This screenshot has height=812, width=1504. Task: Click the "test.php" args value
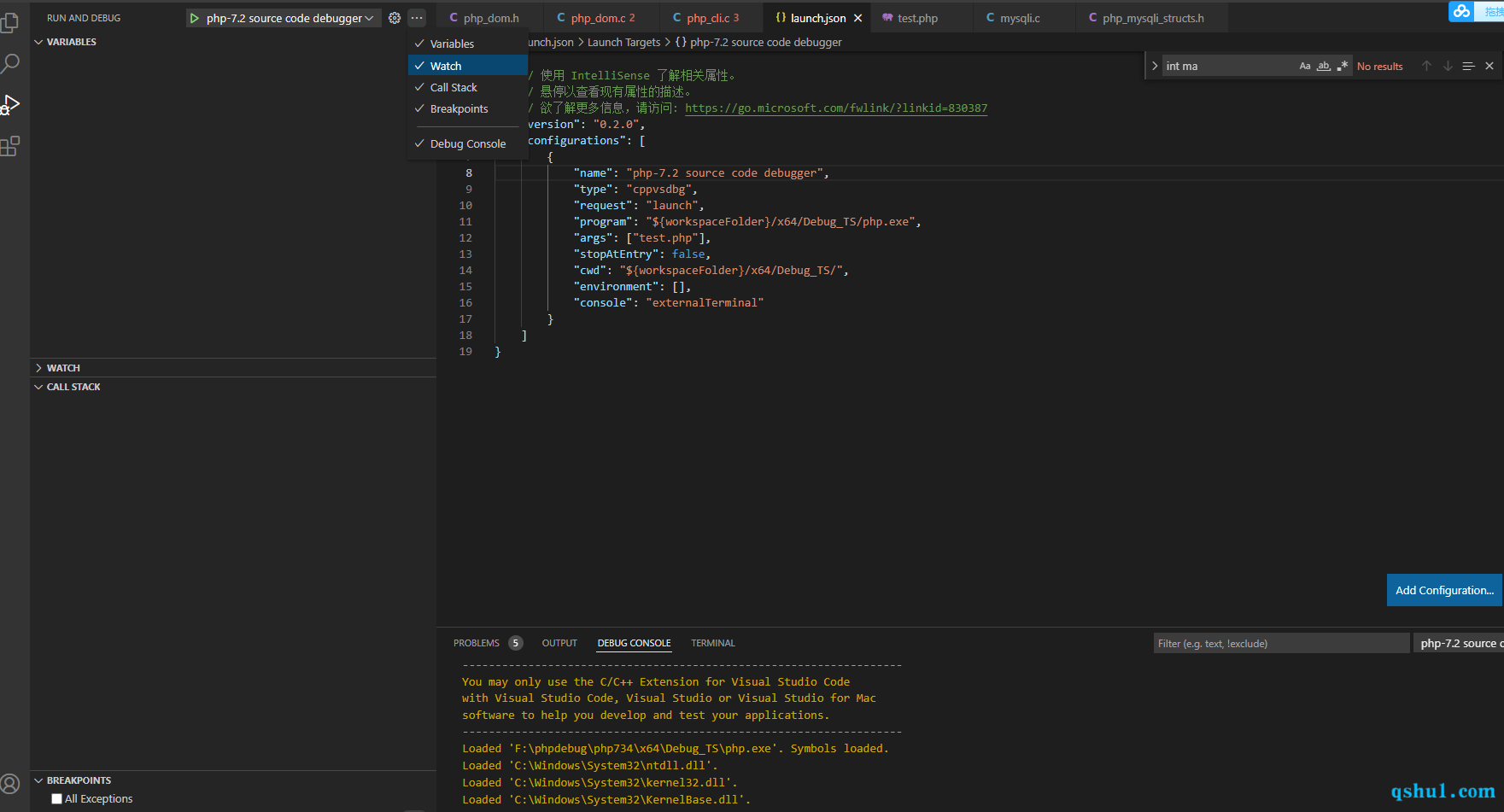tap(665, 237)
